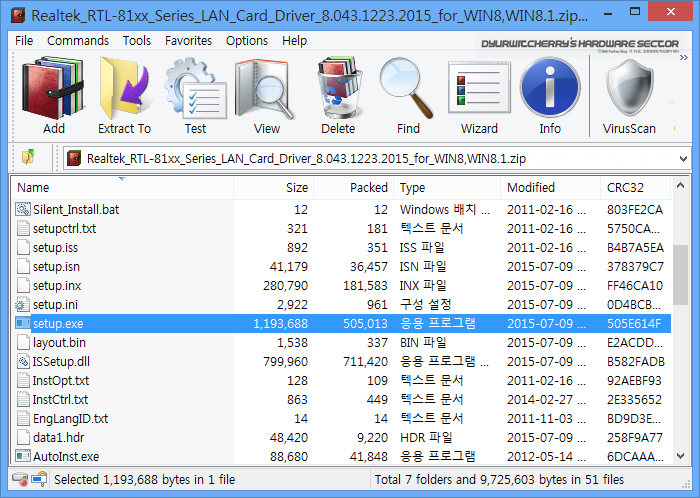Click file name AutoInst.exe

tap(66, 456)
